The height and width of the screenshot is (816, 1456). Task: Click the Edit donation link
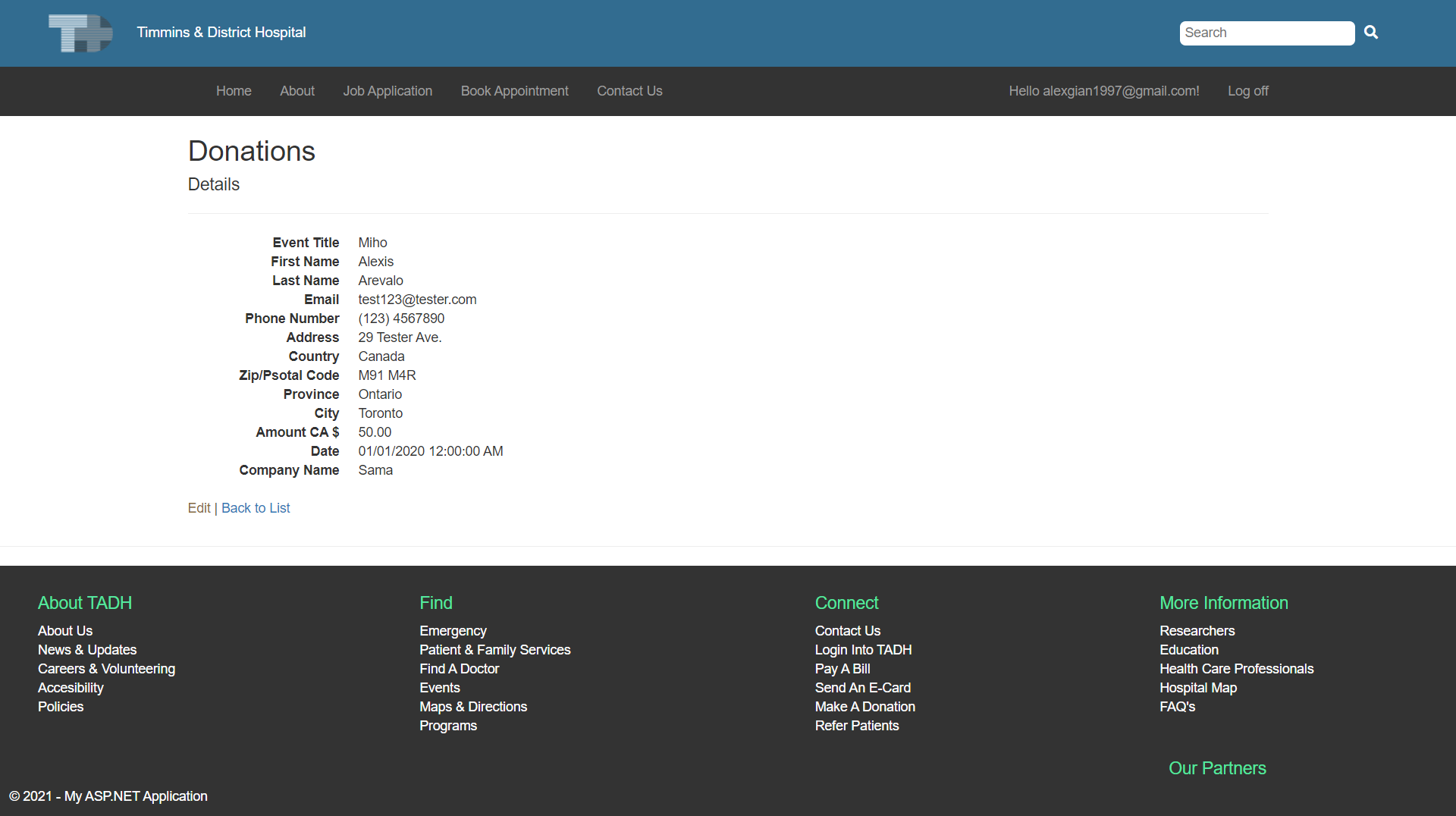(x=199, y=508)
